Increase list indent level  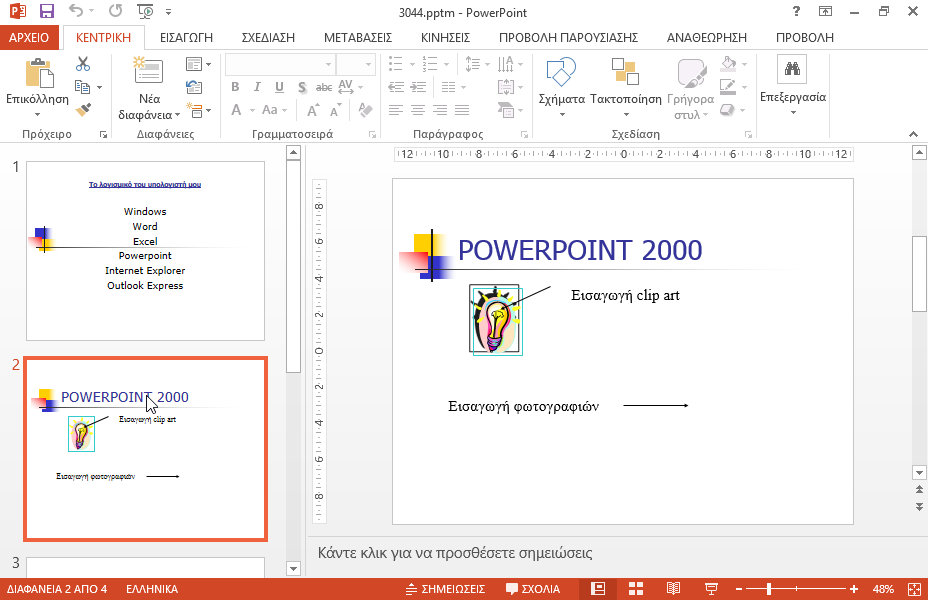point(418,88)
